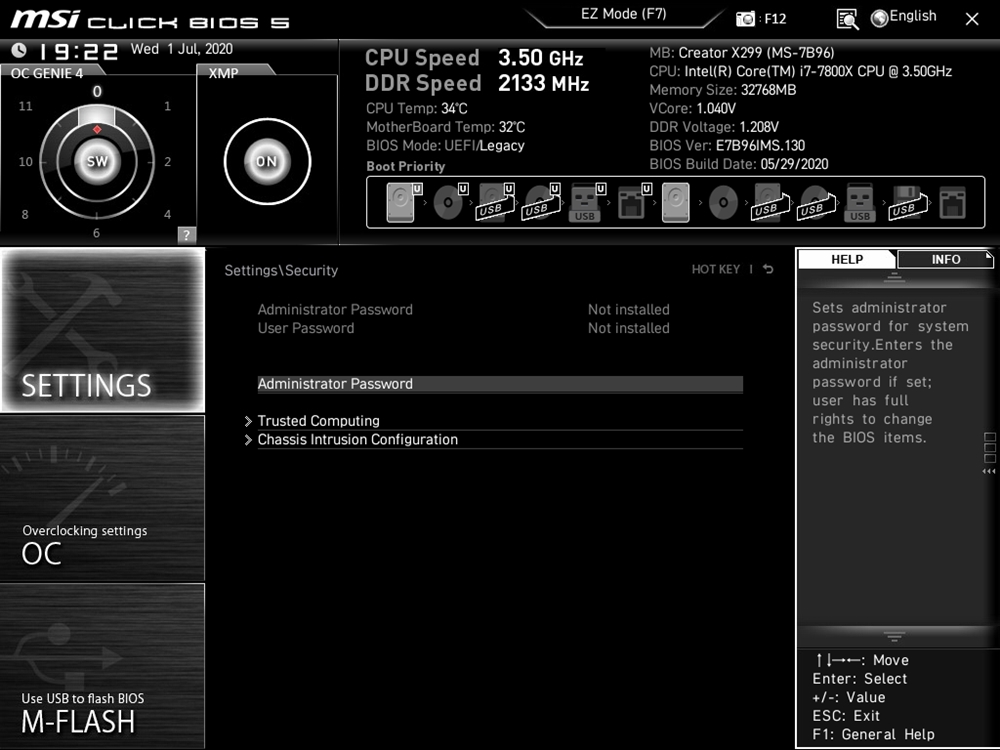This screenshot has height=750, width=1000.
Task: Click the DDR Speed 2133 MHz value
Action: tap(543, 83)
